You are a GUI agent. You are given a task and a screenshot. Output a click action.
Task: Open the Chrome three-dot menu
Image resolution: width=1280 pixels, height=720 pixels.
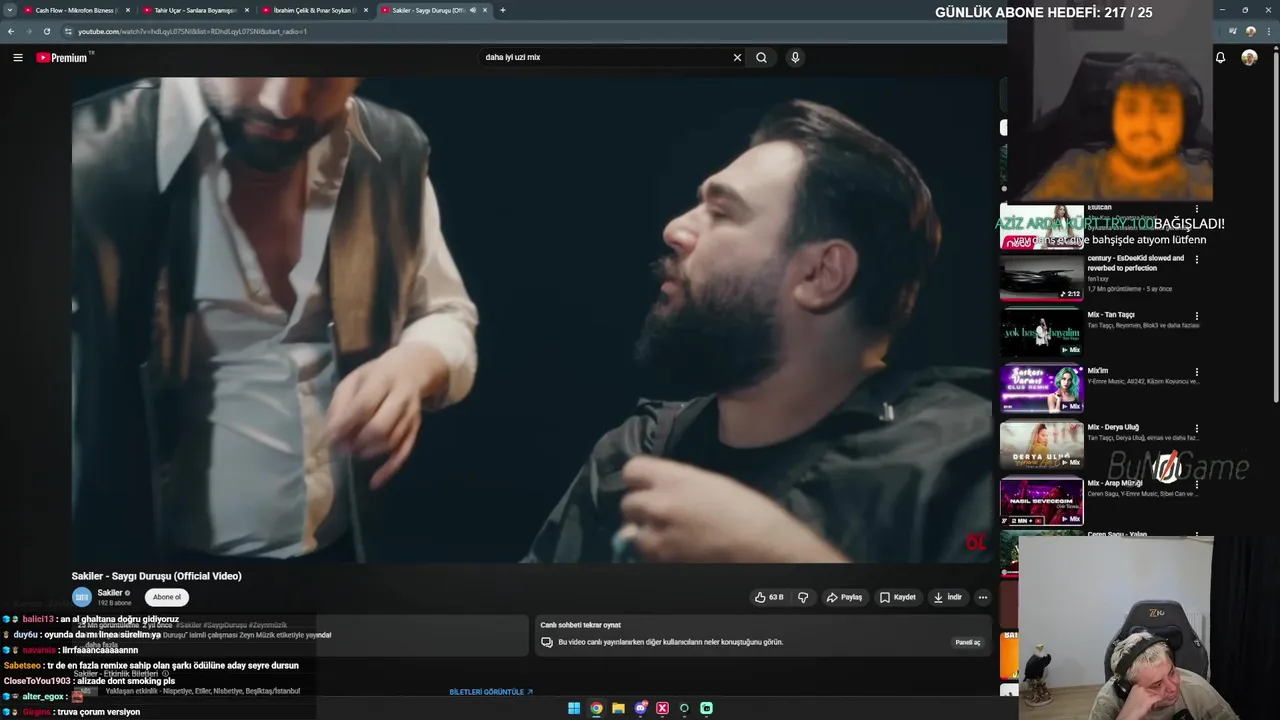[x=1268, y=31]
